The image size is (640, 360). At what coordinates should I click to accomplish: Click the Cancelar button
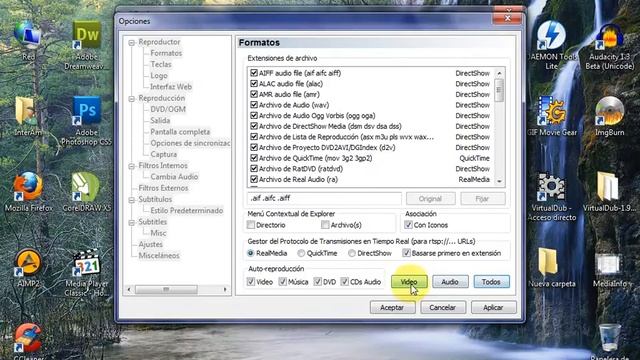(x=442, y=307)
